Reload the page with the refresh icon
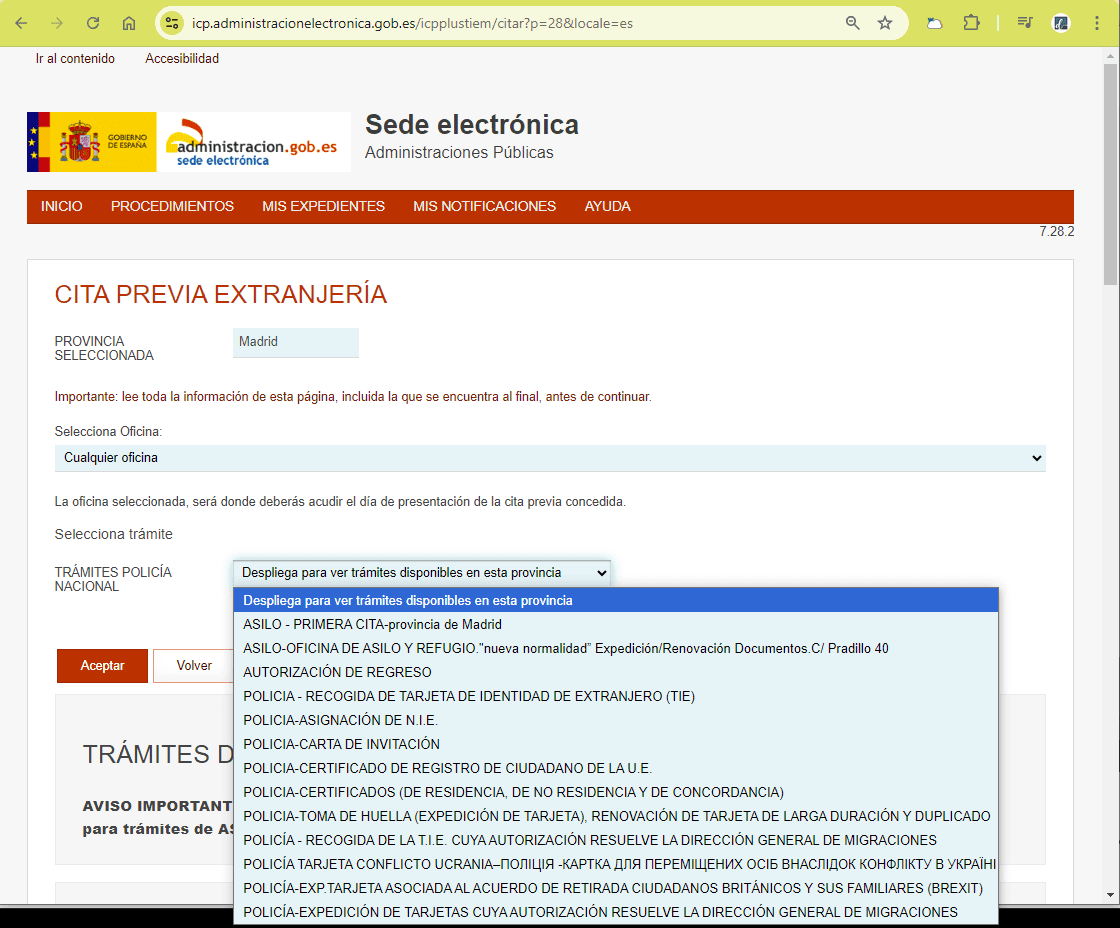Screen dimensions: 1120x928 pos(93,23)
